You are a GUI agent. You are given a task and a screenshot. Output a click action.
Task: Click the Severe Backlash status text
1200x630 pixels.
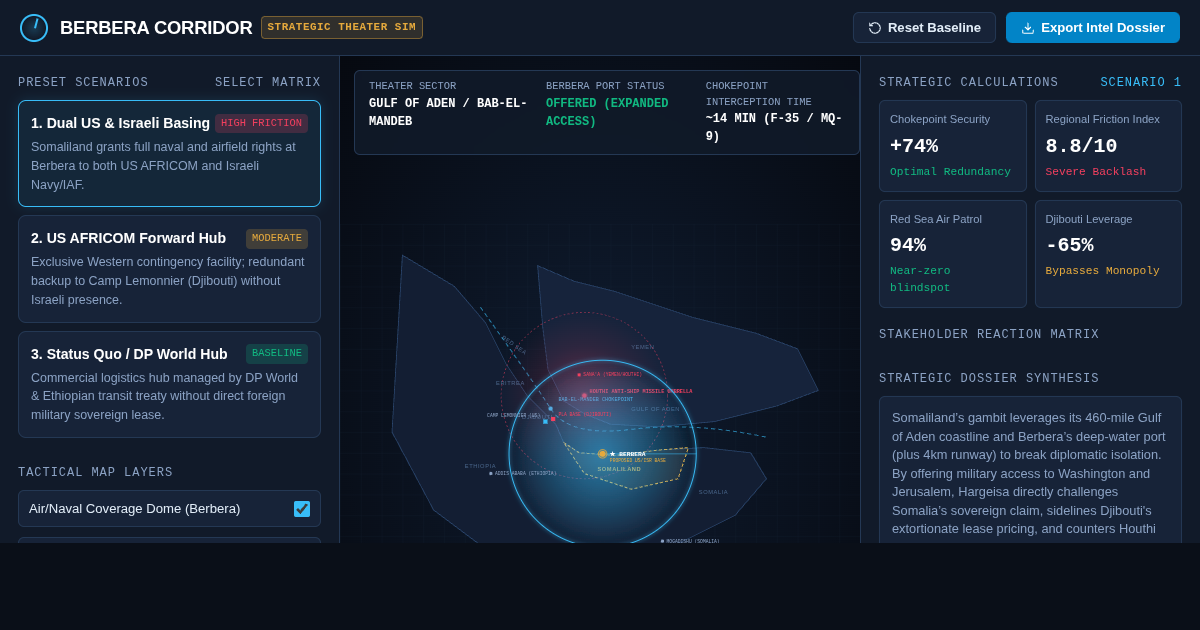(x=1096, y=172)
